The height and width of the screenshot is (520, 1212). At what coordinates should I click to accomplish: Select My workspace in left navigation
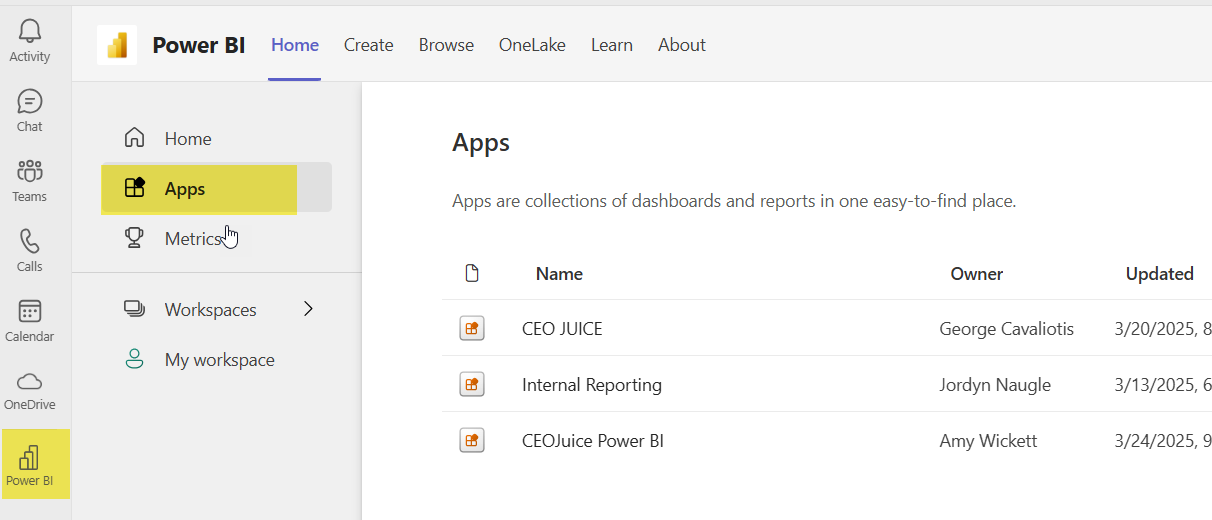click(x=220, y=359)
